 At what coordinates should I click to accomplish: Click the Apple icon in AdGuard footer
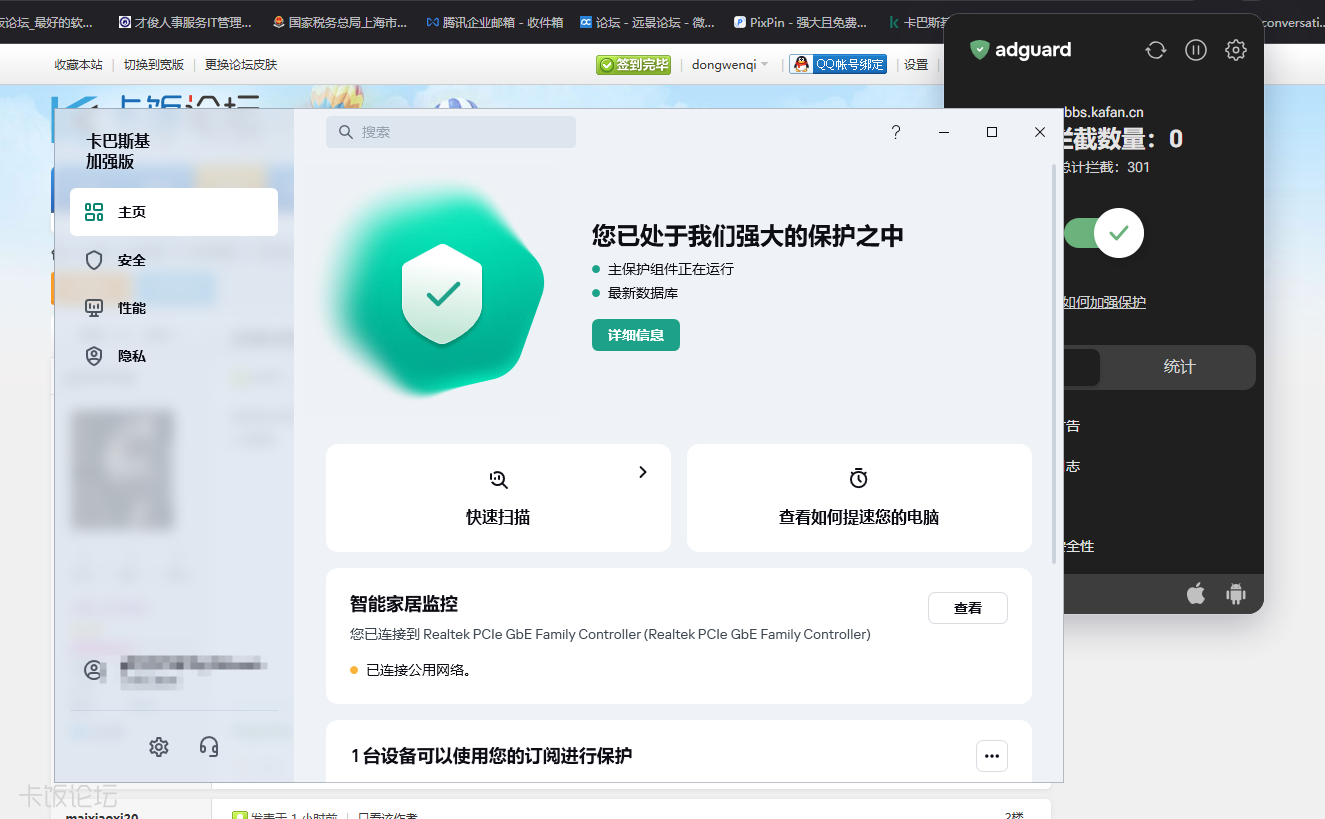(1196, 593)
